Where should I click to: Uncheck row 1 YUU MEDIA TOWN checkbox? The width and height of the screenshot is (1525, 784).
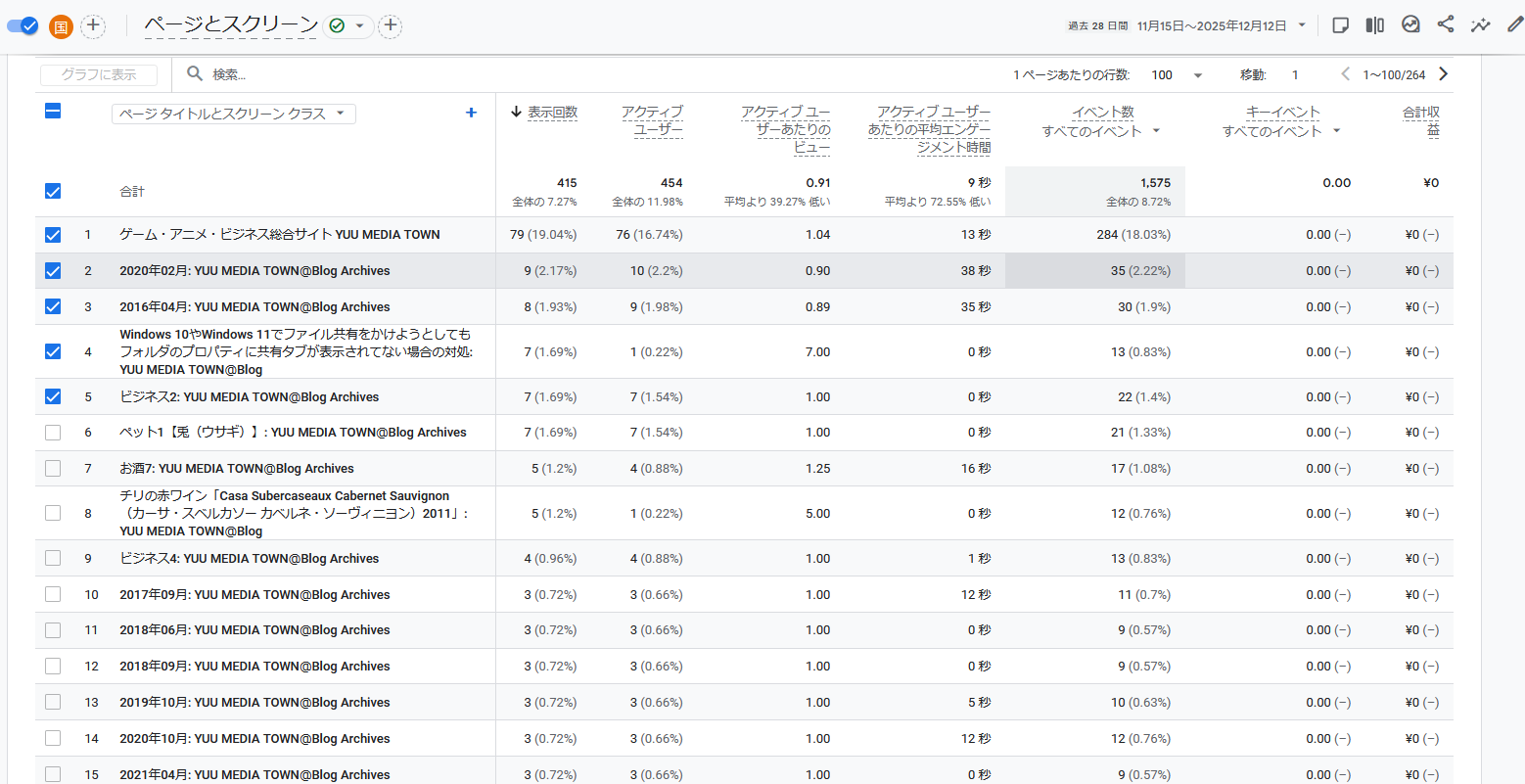(x=53, y=235)
